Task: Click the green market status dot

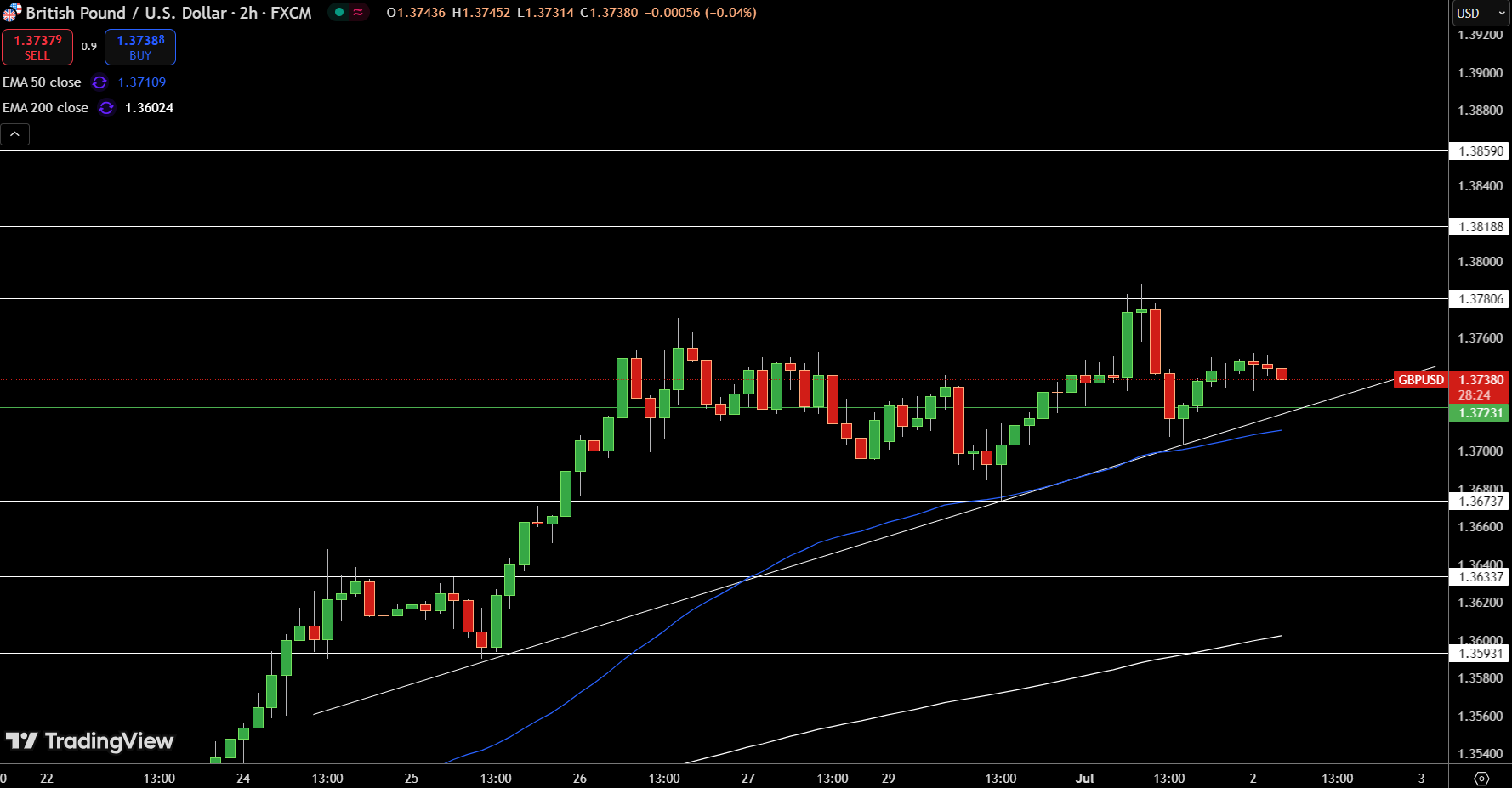Action: pyautogui.click(x=339, y=13)
